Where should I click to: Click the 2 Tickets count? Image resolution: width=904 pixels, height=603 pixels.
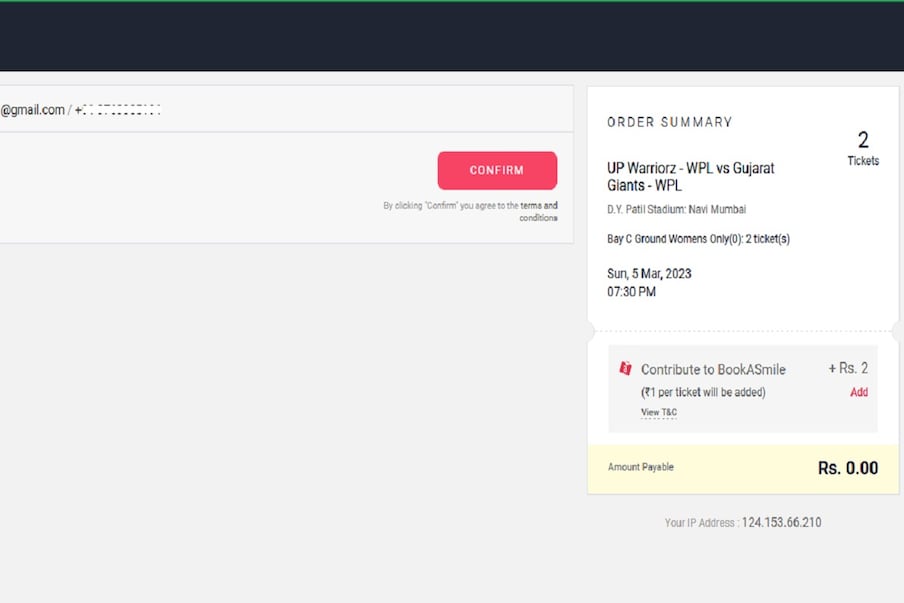click(x=863, y=148)
